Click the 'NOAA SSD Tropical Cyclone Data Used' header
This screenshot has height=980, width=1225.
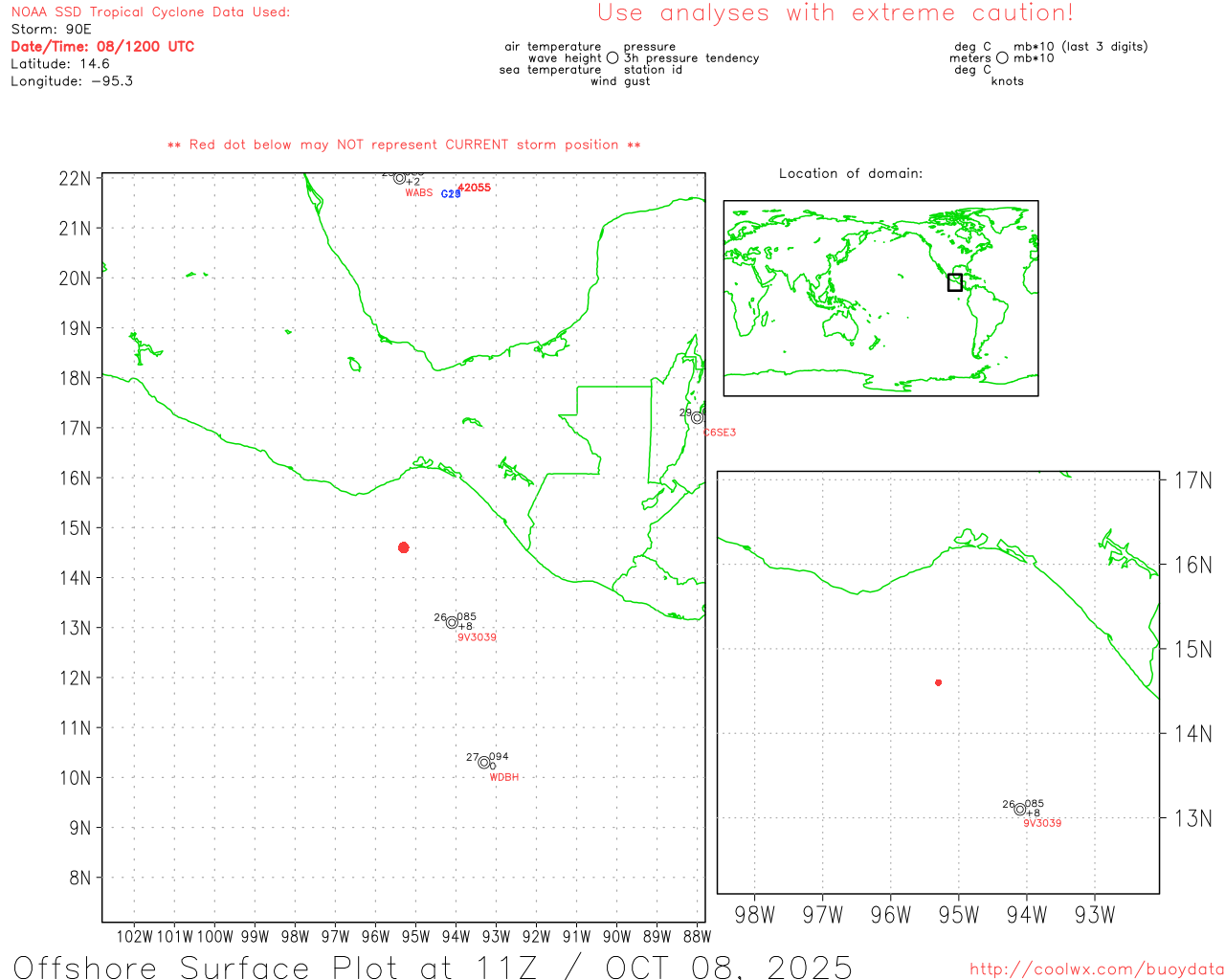(x=150, y=12)
